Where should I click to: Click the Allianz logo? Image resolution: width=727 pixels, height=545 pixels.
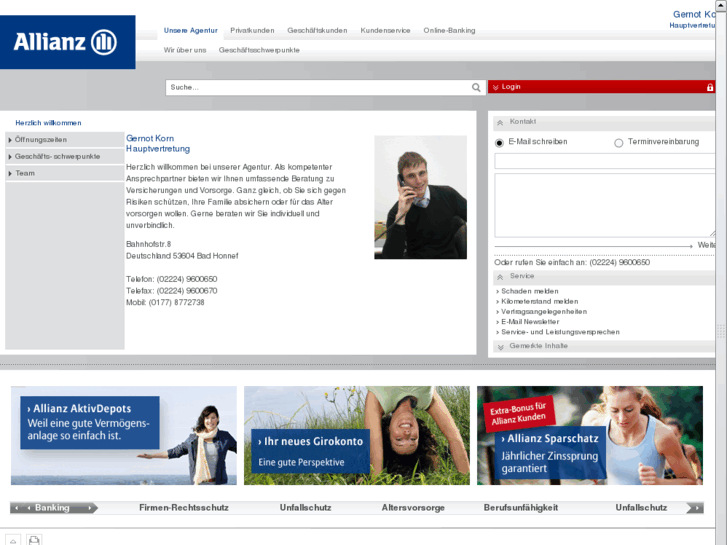point(68,42)
